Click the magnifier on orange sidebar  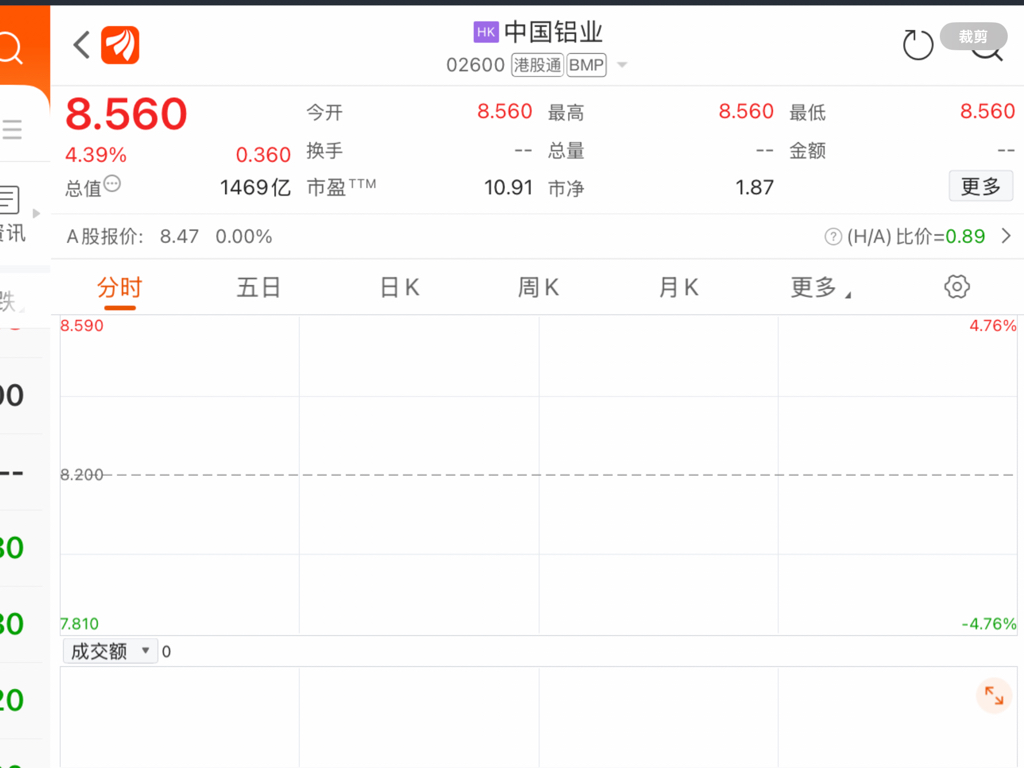(9, 48)
